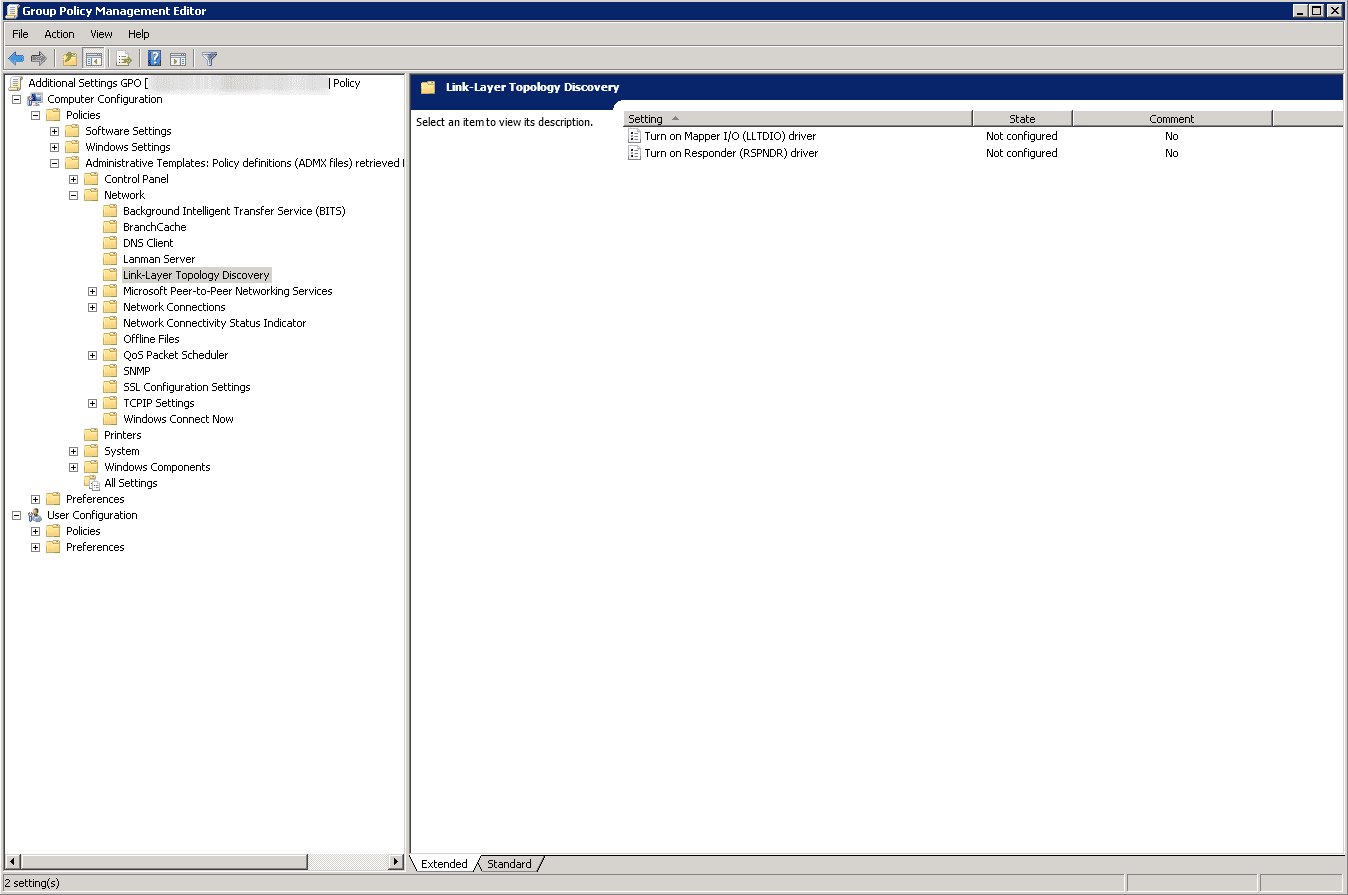
Task: Expand the QoS Packet Scheduler node
Action: coord(92,355)
